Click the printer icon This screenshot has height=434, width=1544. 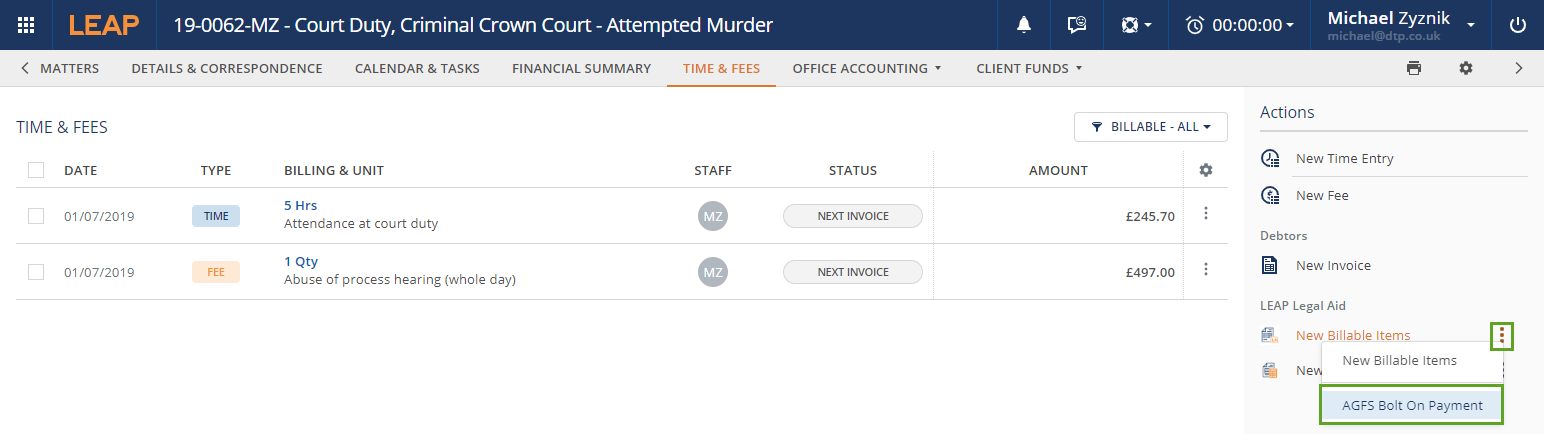1413,68
